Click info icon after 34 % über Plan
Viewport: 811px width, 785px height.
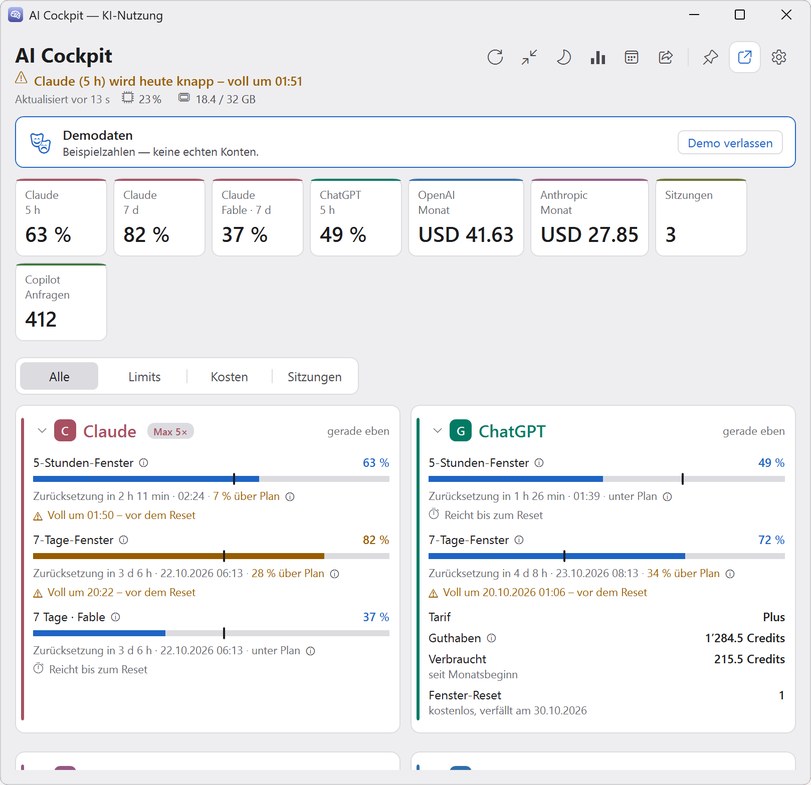pos(730,573)
